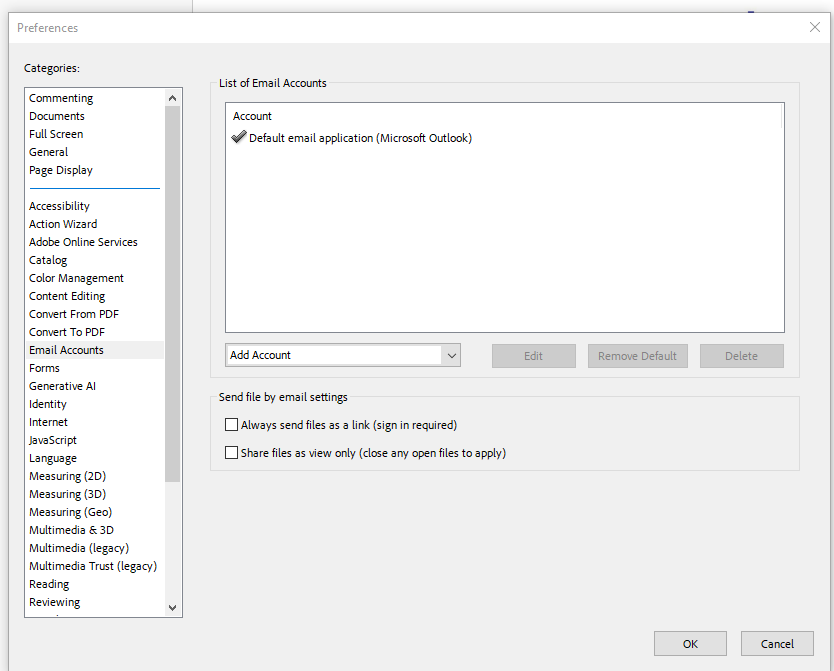Image resolution: width=834 pixels, height=671 pixels.
Task: Switch to the Commenting category
Action: pos(61,97)
